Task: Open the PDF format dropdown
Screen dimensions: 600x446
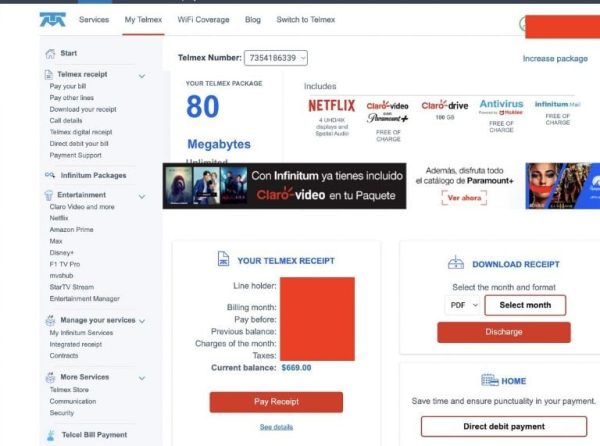Action: 463,305
